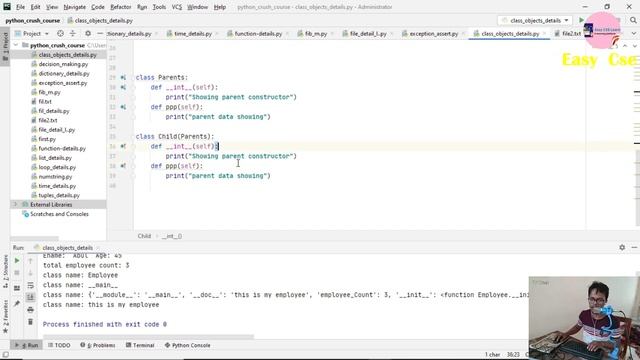This screenshot has height=360, width=640.
Task: Switch to time_details.py editor tab
Action: pos(192,33)
